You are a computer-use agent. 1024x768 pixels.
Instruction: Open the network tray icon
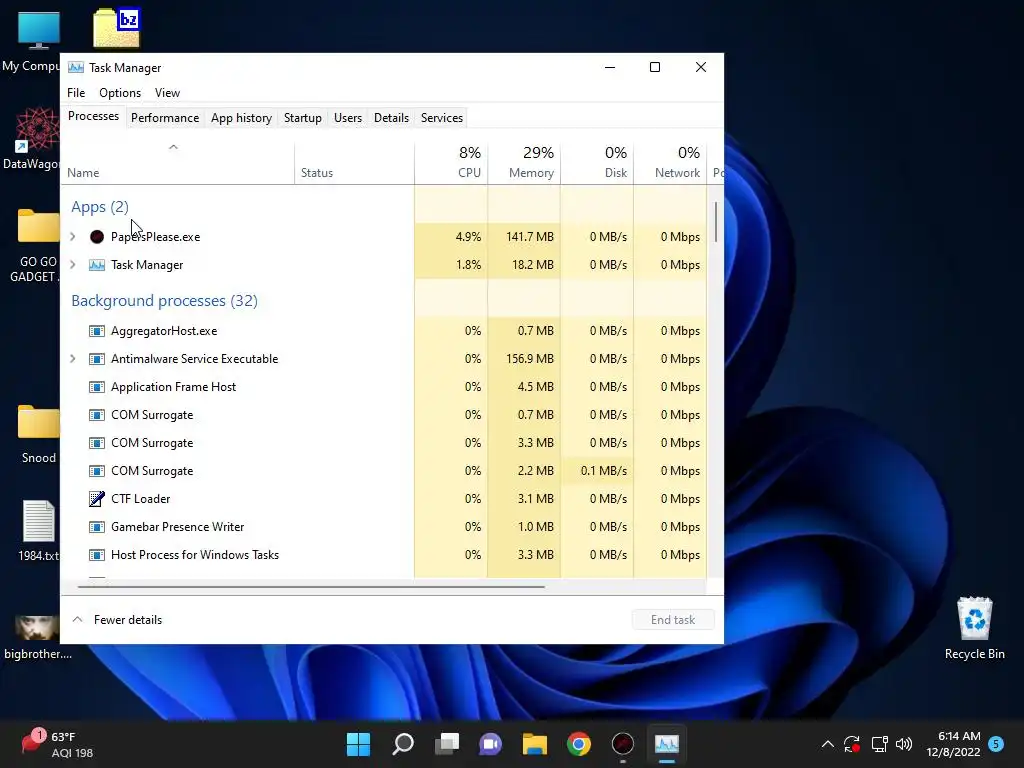point(879,744)
